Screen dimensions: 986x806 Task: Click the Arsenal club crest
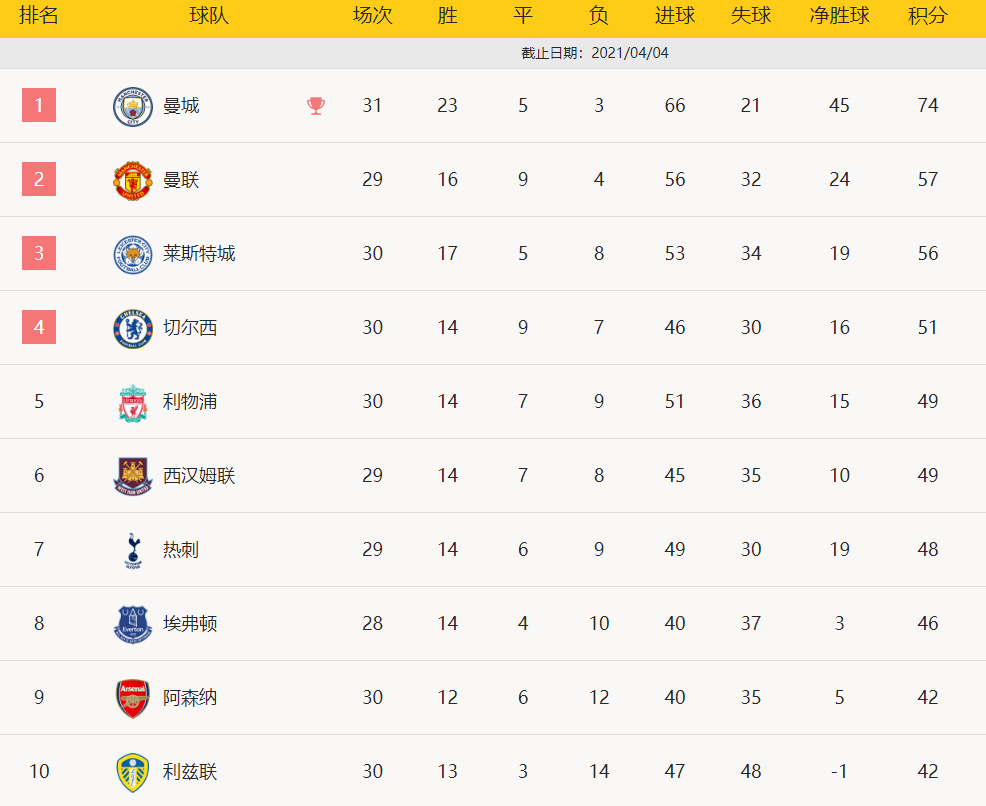pyautogui.click(x=132, y=698)
